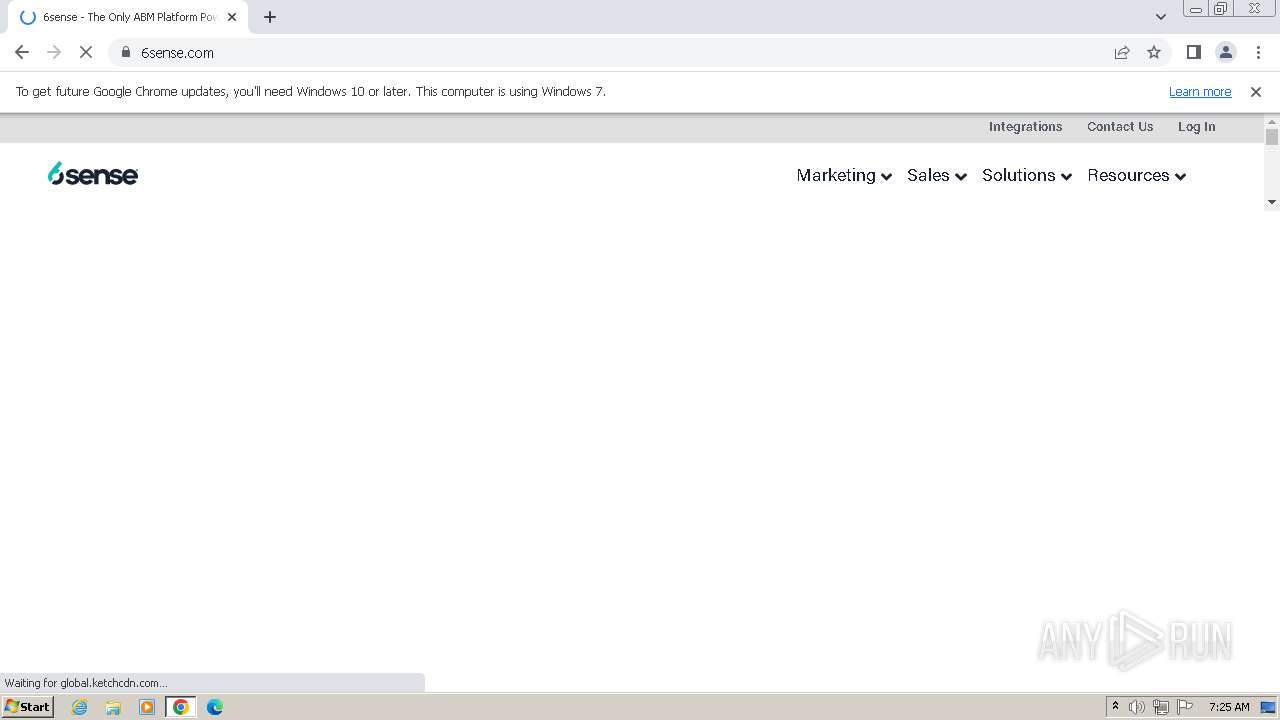Expand the Marketing menu

click(844, 175)
